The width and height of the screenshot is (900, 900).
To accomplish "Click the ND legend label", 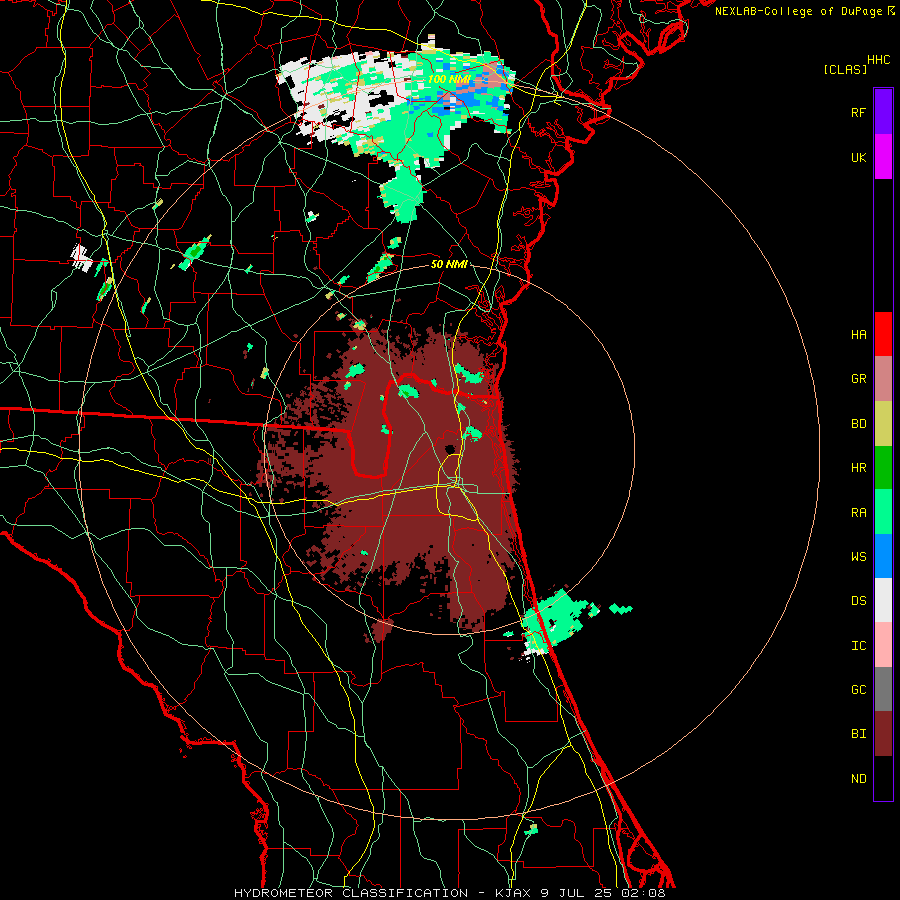I will (x=858, y=779).
